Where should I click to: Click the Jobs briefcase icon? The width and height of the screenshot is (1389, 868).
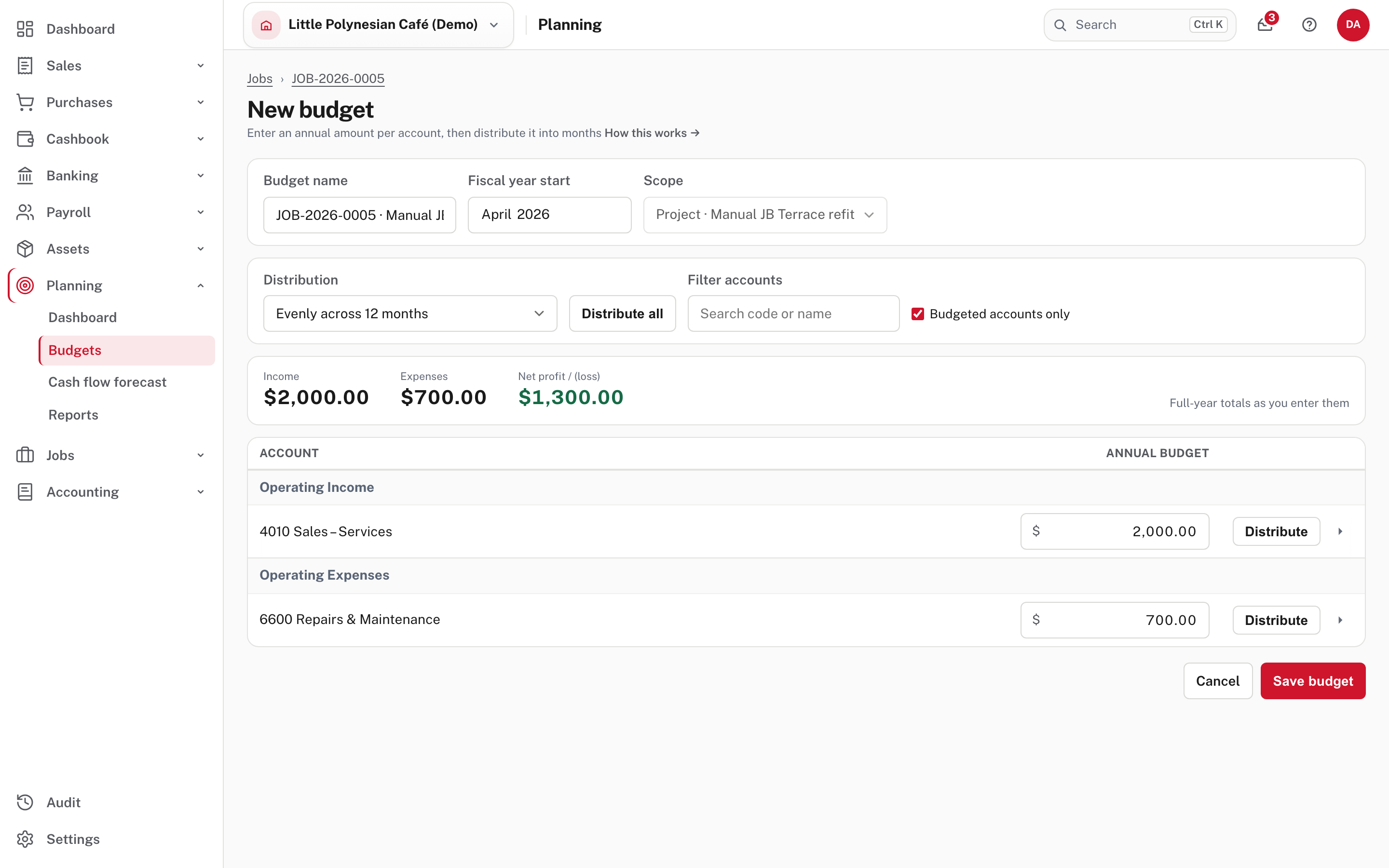(25, 455)
